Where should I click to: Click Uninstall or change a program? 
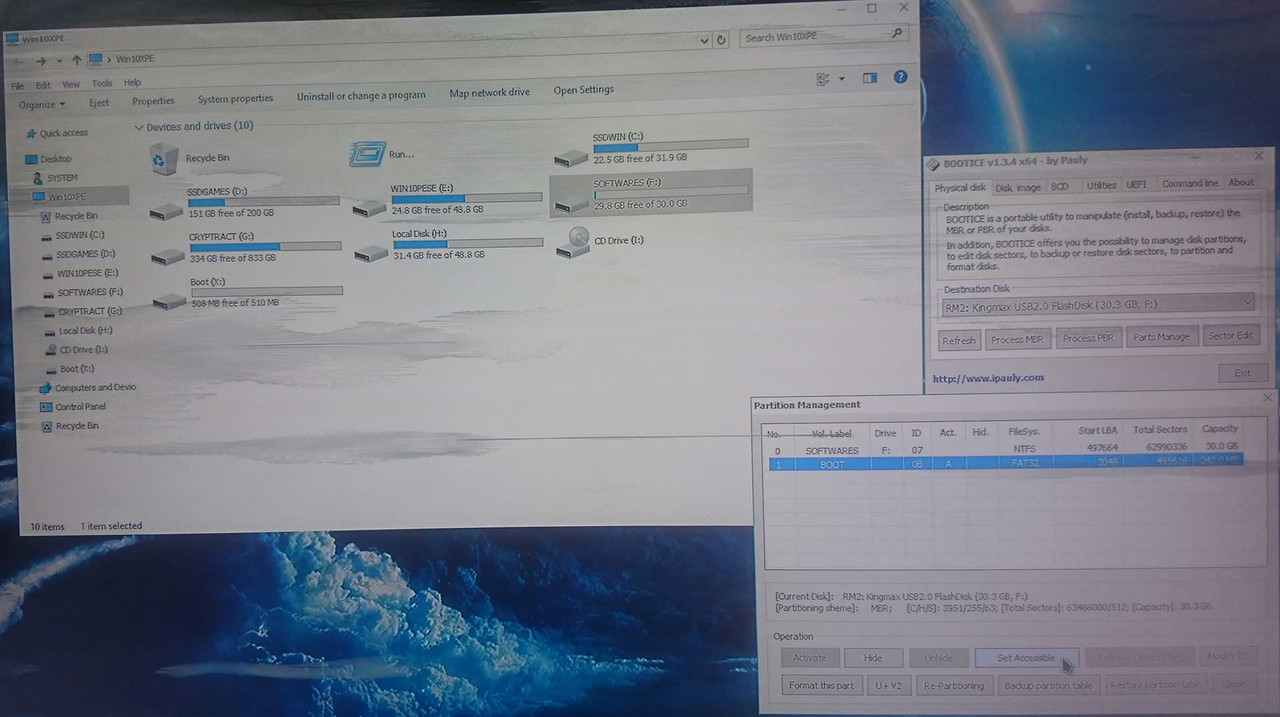coord(361,96)
